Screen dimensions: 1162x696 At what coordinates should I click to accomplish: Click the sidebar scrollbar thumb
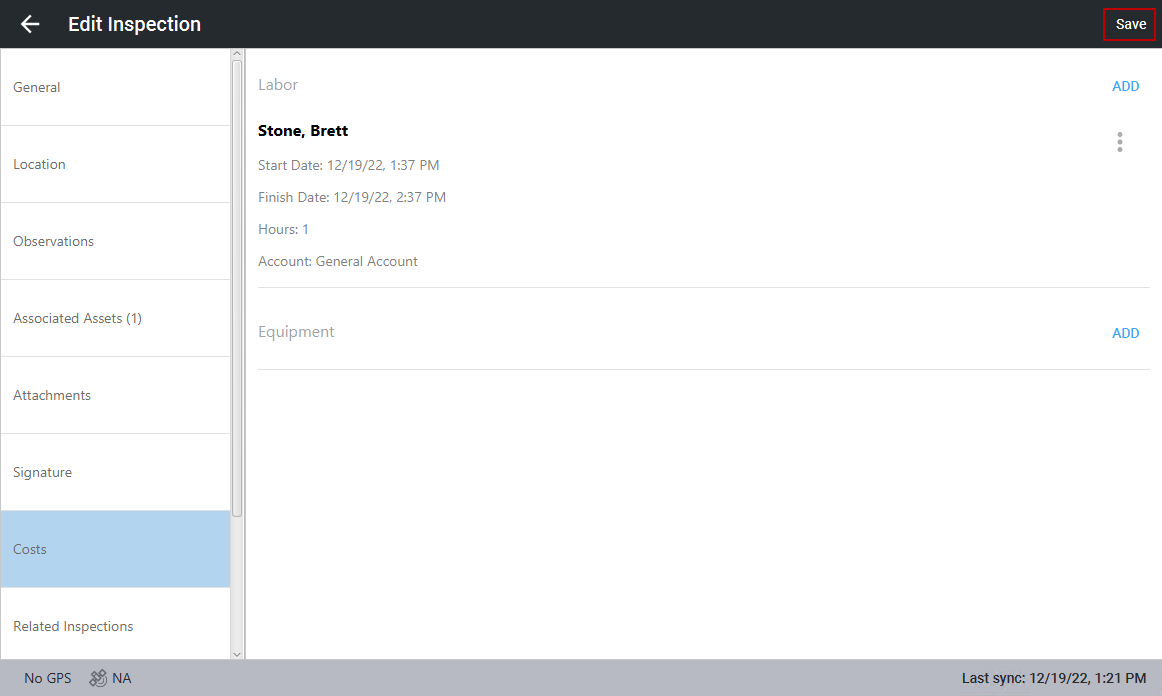237,288
